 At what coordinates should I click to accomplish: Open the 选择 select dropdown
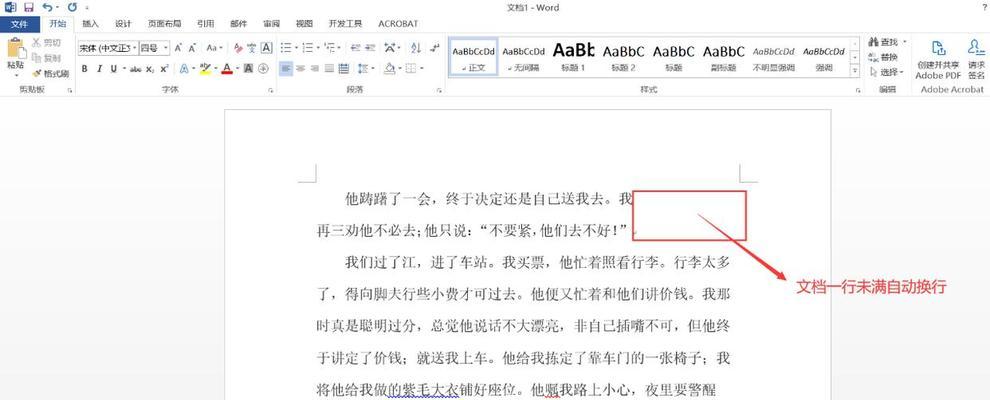click(x=887, y=73)
